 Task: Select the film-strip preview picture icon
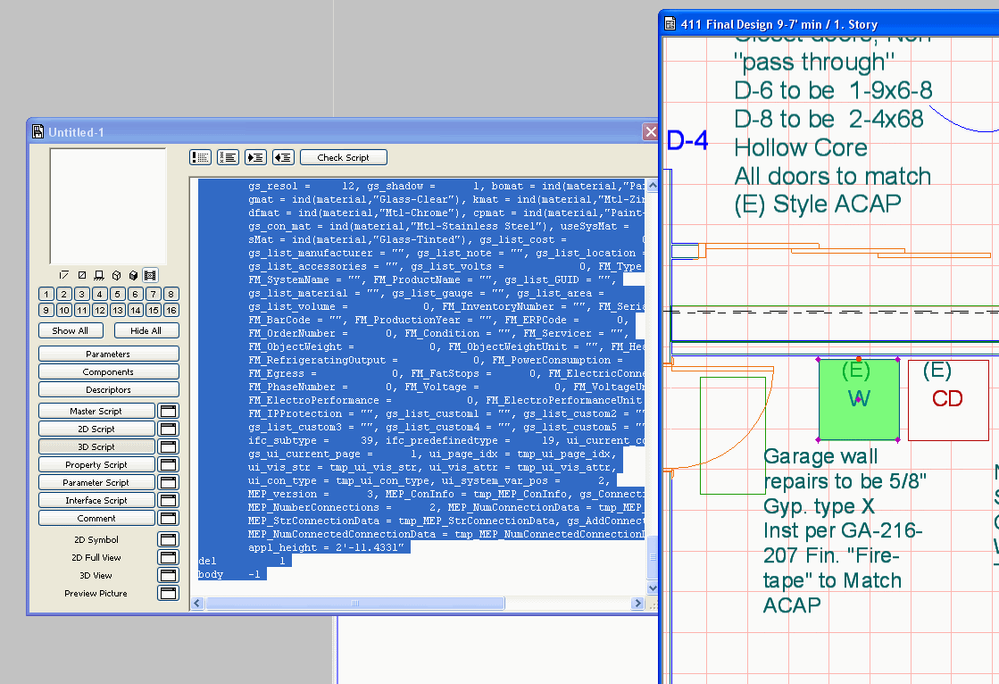point(148,275)
